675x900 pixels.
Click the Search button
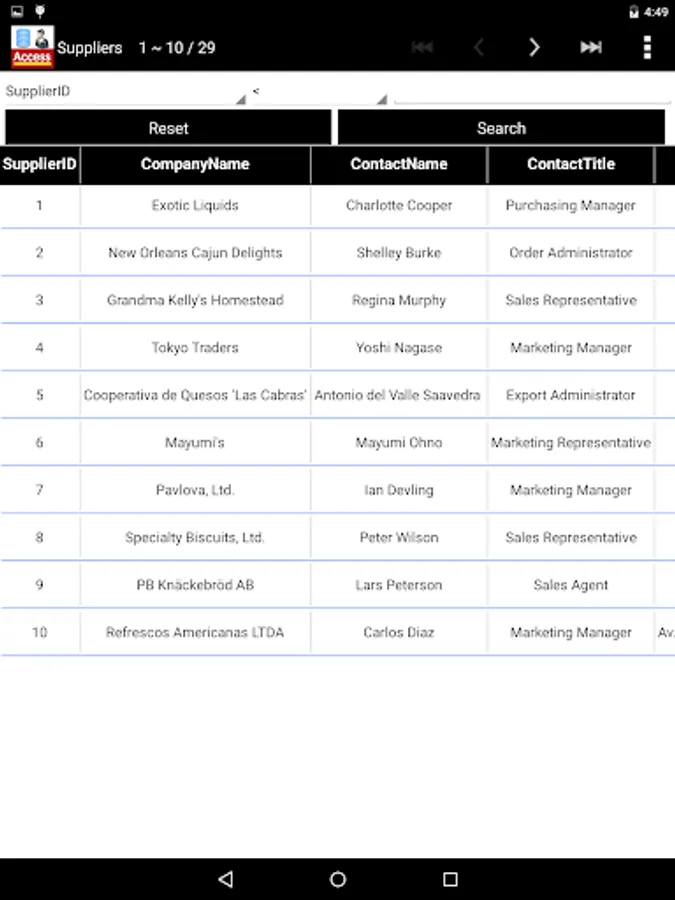click(501, 128)
